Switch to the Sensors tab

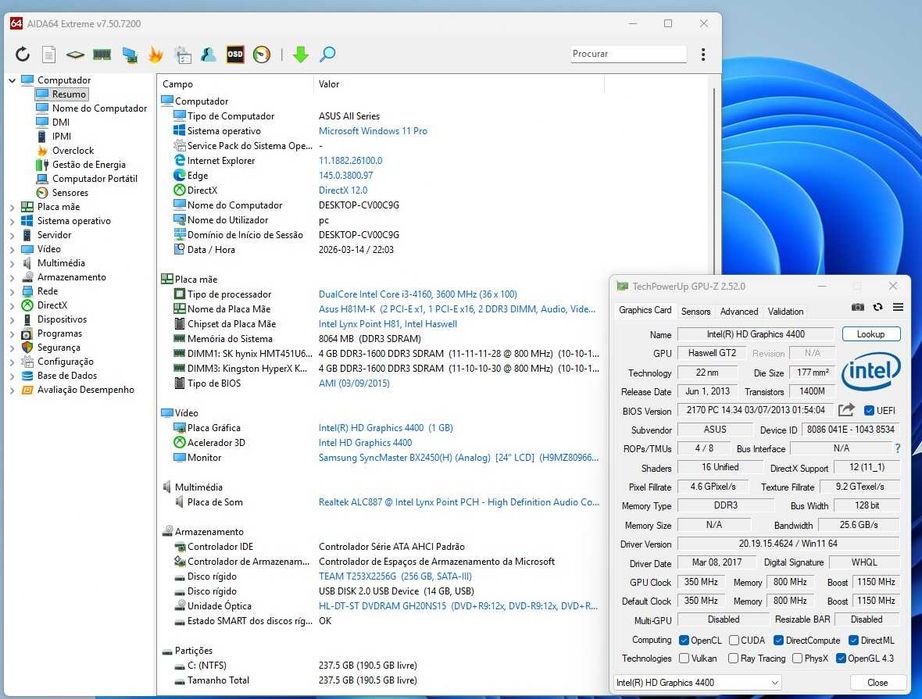tap(696, 311)
